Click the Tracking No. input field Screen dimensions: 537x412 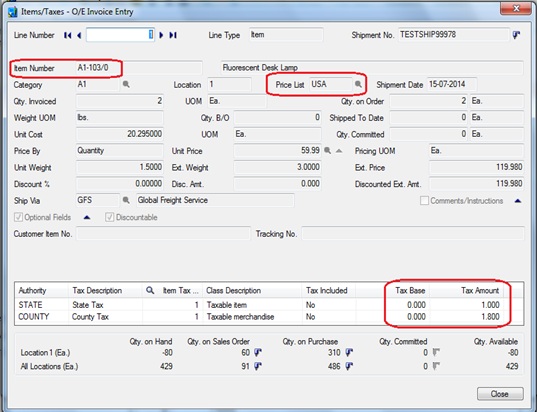(413, 234)
